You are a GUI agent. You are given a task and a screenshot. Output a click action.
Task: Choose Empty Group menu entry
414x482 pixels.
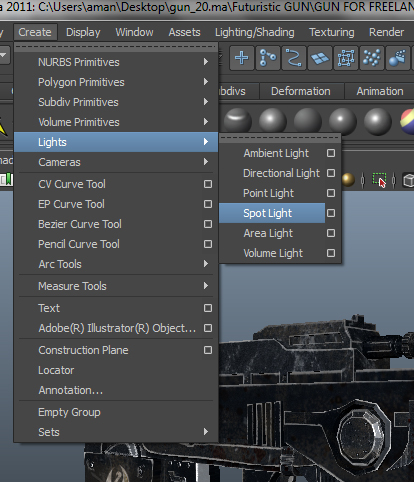tap(116, 412)
